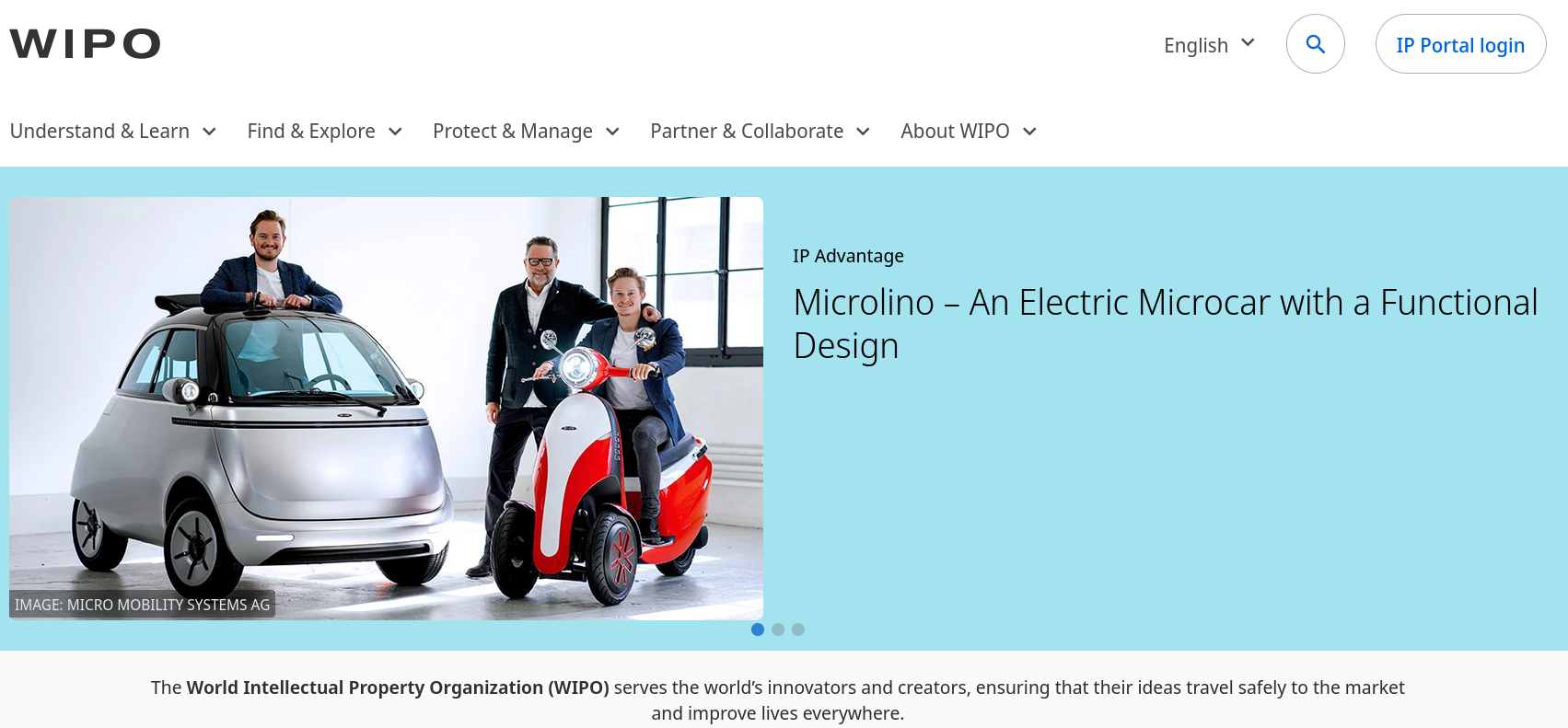Open the search magnifier icon
The height and width of the screenshot is (728, 1568).
1316,44
